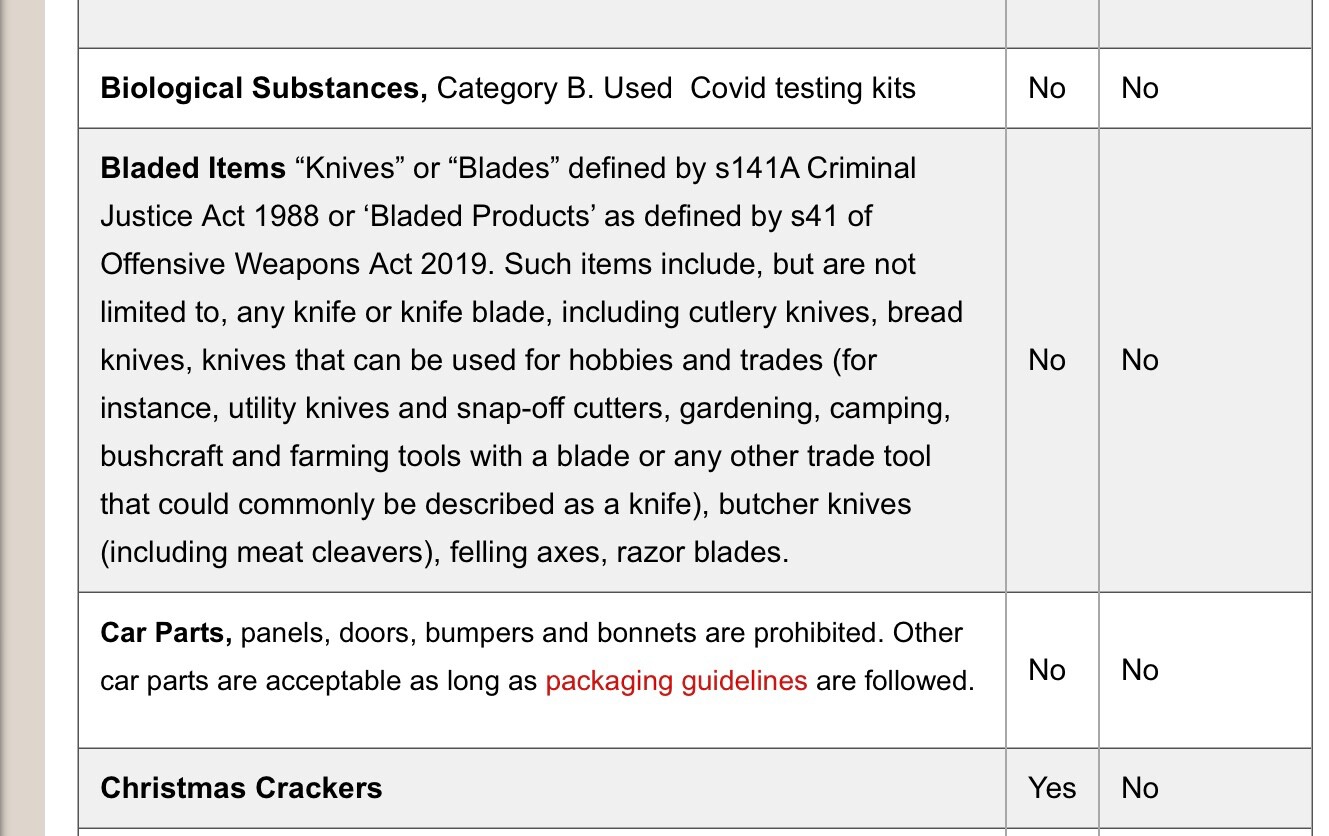Click the 's141A Criminal' text
Screen dimensions: 1329x836
tap(816, 168)
